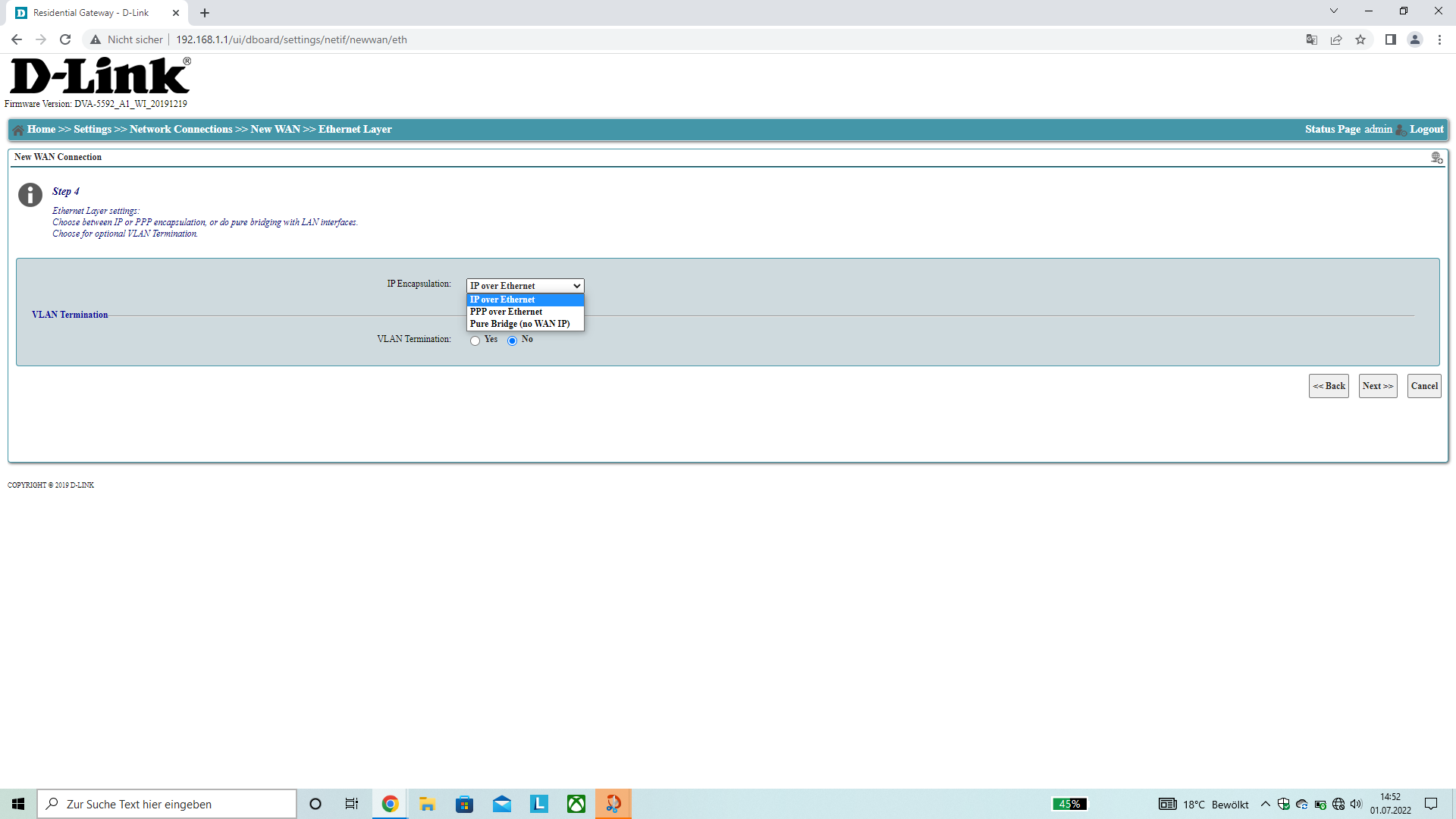Click the home icon in breadcrumb bar

[x=18, y=130]
